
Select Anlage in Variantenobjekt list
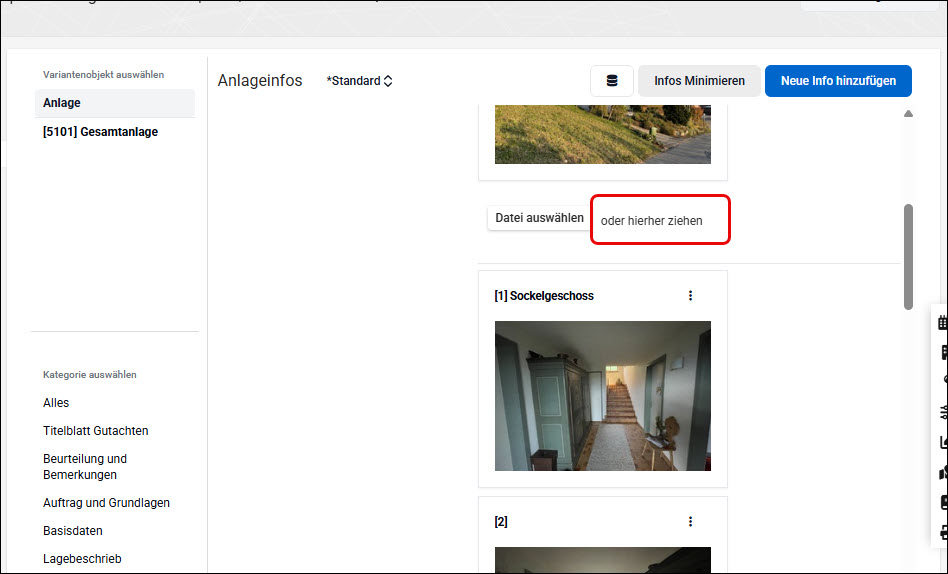coord(115,103)
